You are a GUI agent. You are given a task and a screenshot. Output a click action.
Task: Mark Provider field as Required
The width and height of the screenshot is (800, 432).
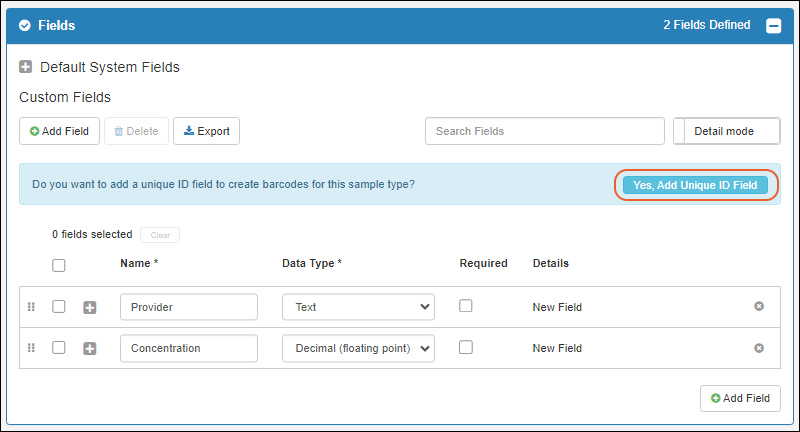pyautogui.click(x=466, y=306)
